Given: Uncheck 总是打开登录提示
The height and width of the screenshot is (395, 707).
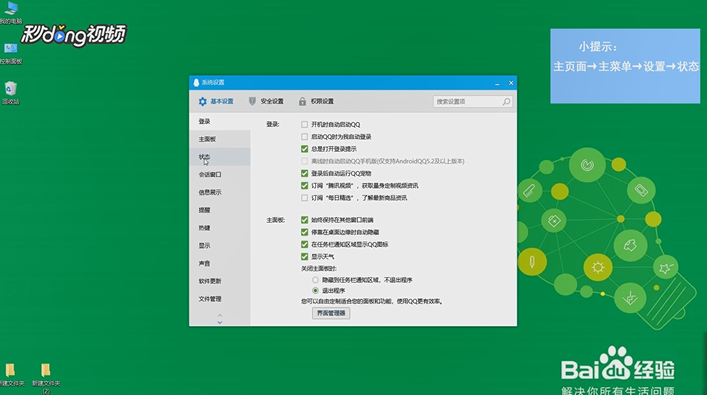Looking at the screenshot, I should [x=304, y=149].
